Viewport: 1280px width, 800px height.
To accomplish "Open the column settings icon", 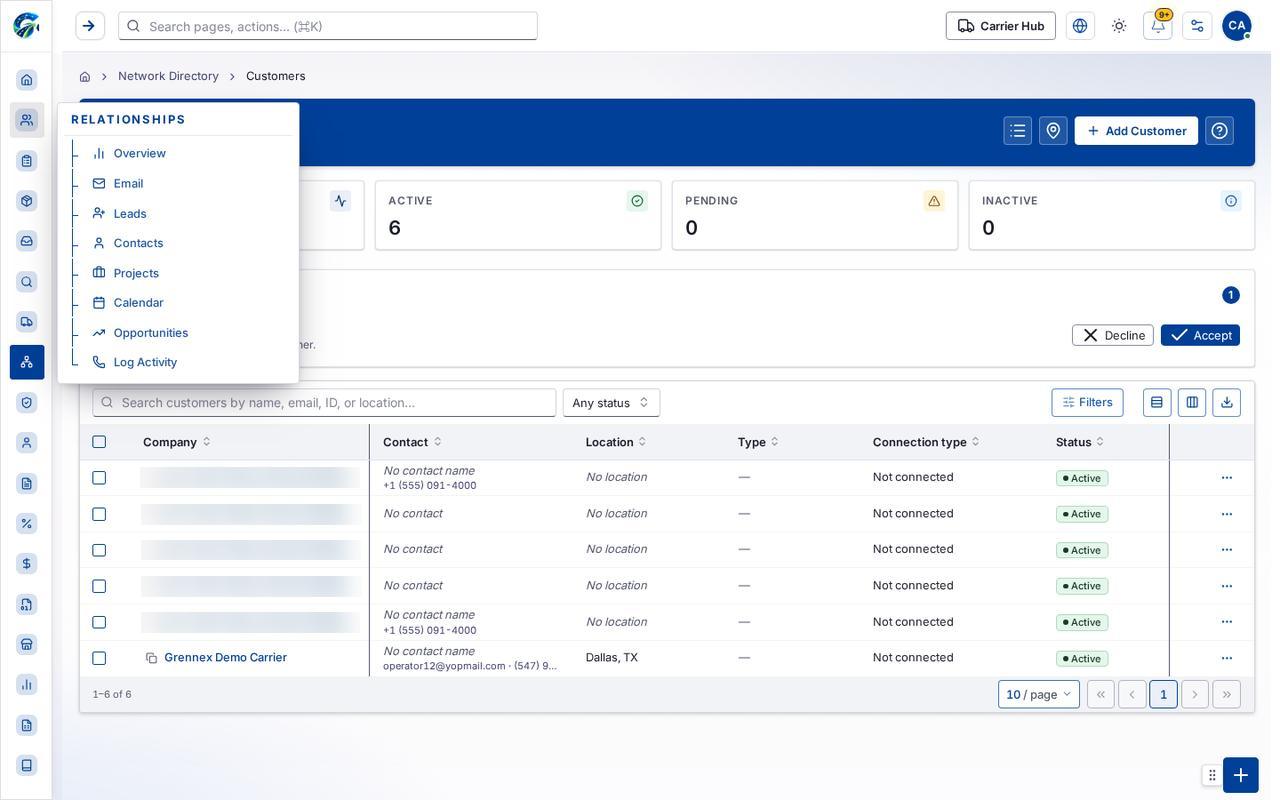I will click(x=1192, y=403).
